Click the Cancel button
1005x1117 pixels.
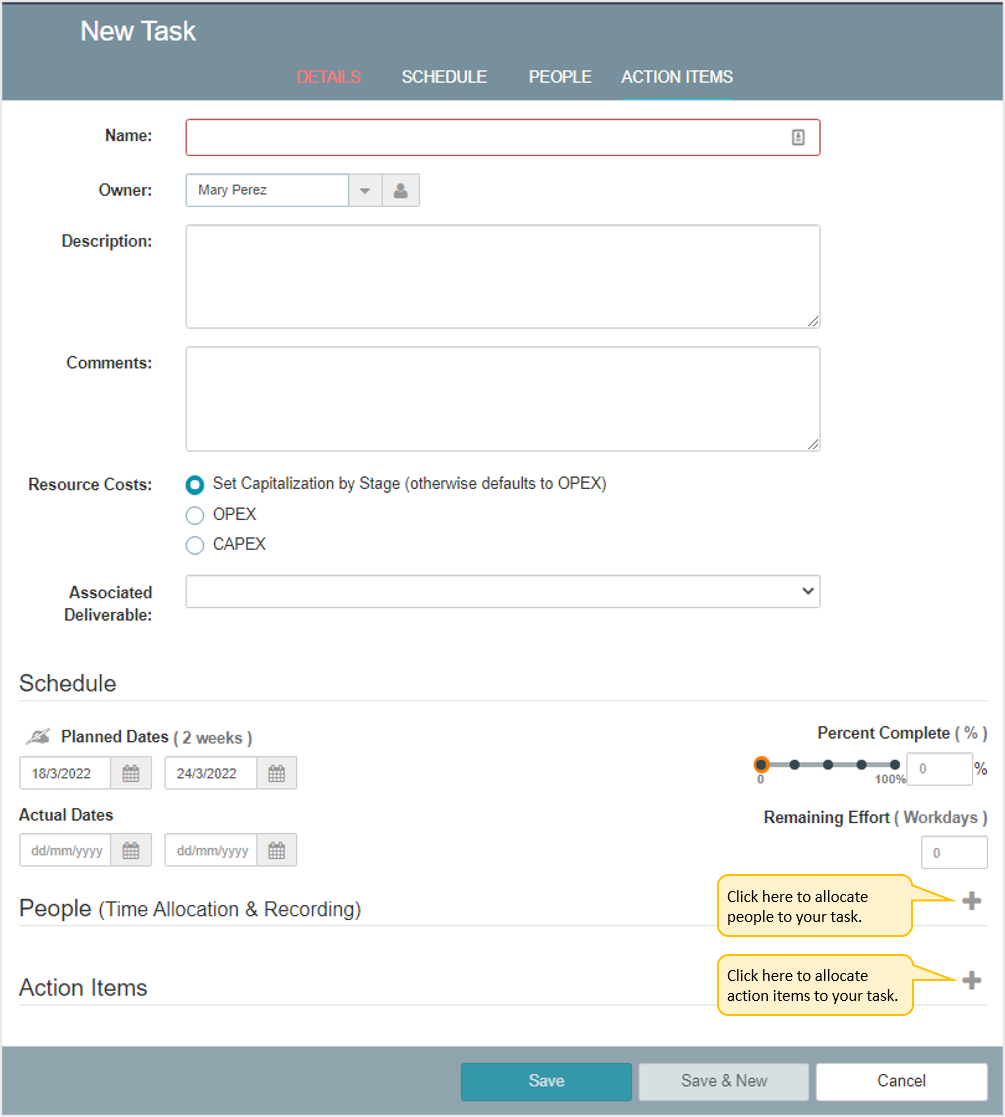pyautogui.click(x=902, y=1081)
